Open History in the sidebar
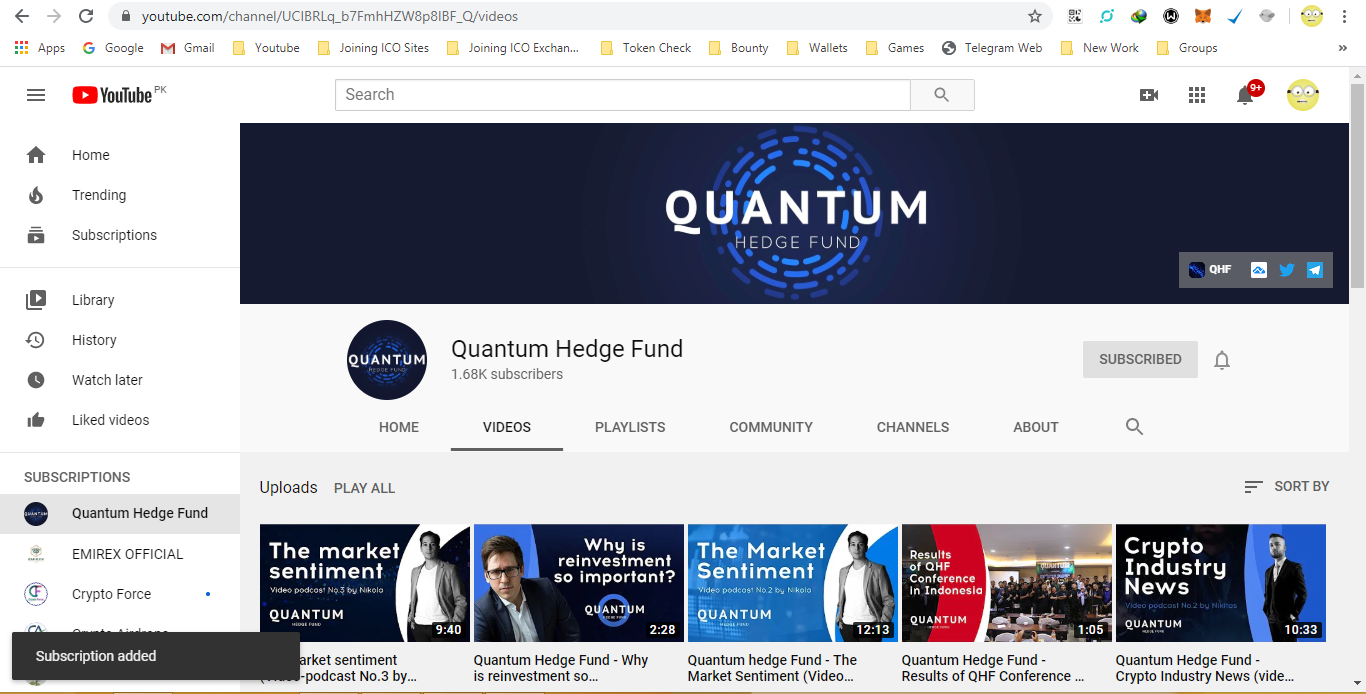Image resolution: width=1366 pixels, height=694 pixels. coord(120,340)
